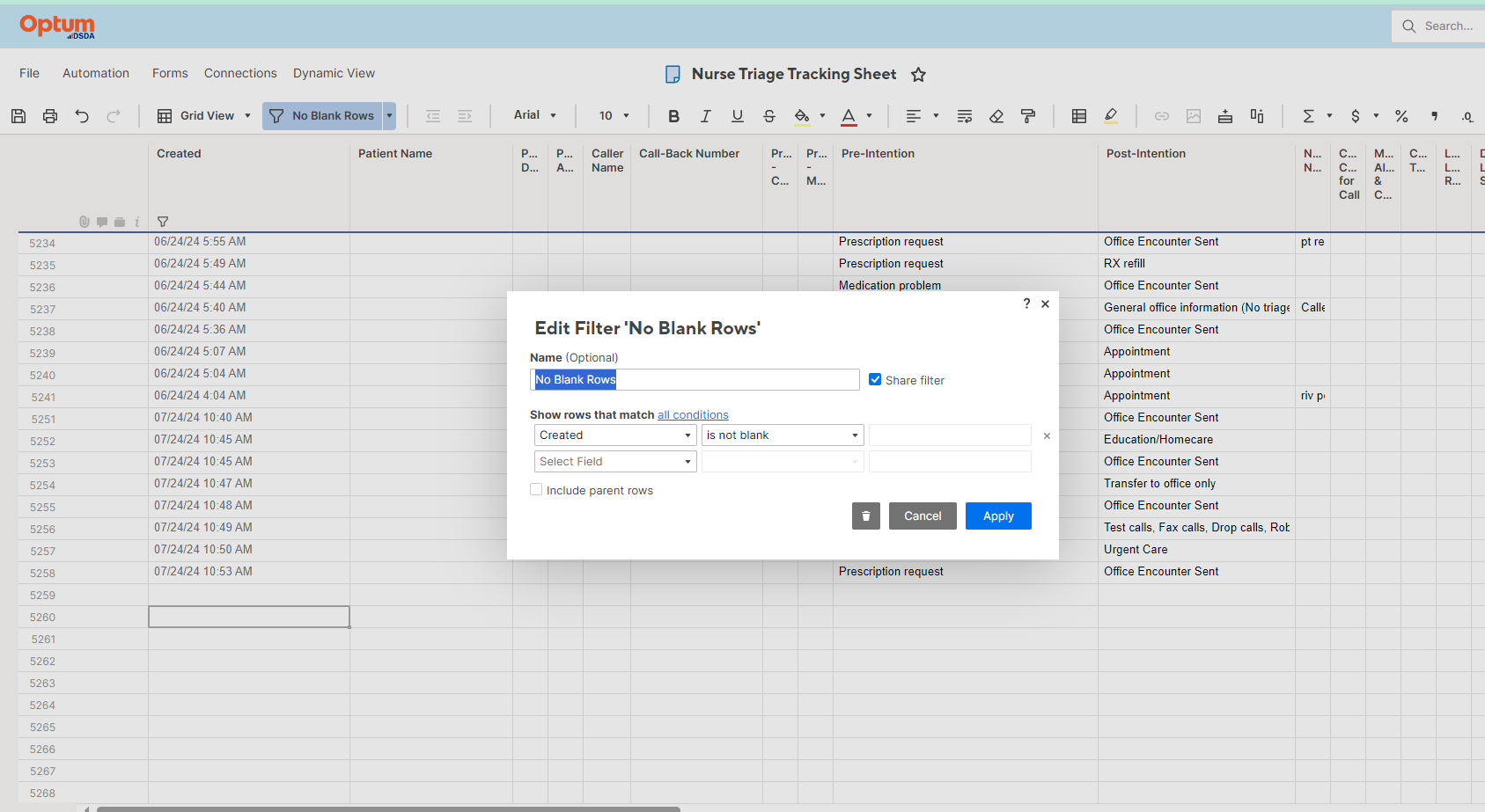1485x812 pixels.
Task: Click the Clear formatting eraser icon
Action: [x=996, y=116]
